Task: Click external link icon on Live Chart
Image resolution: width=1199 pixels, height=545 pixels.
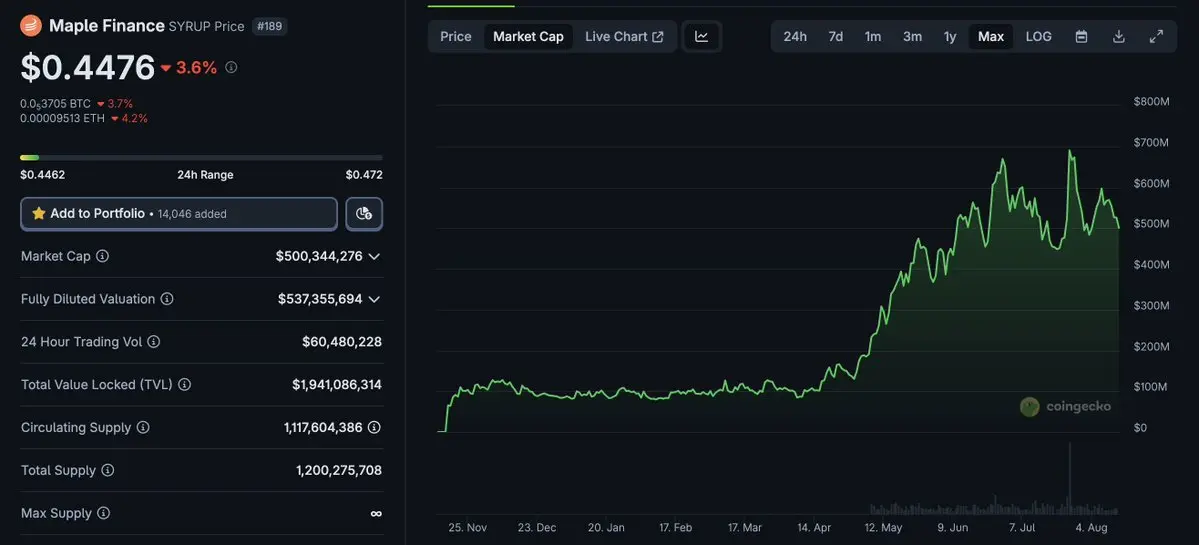Action: [658, 37]
